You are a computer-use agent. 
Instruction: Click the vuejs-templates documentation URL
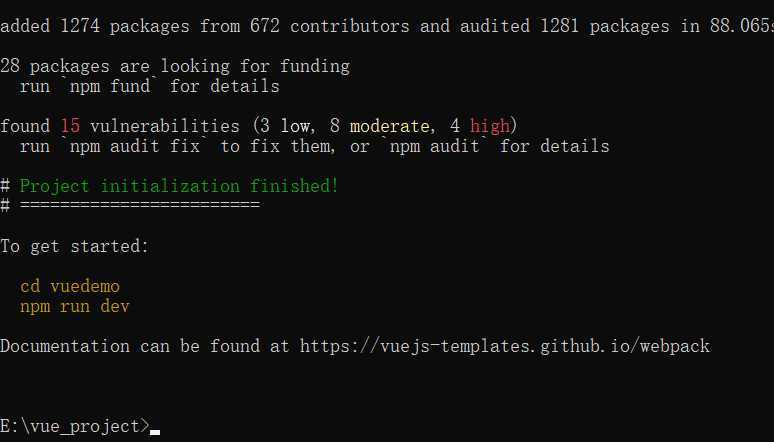pos(504,346)
